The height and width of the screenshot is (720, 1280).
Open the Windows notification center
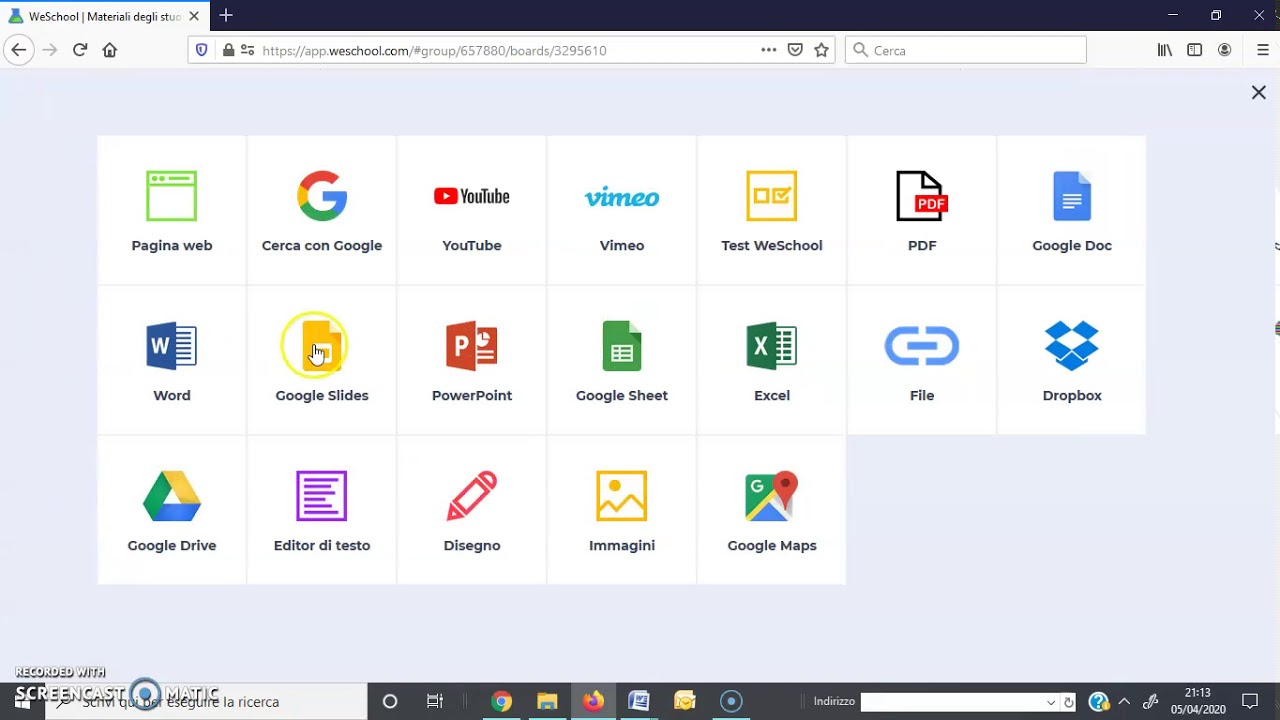[1249, 701]
